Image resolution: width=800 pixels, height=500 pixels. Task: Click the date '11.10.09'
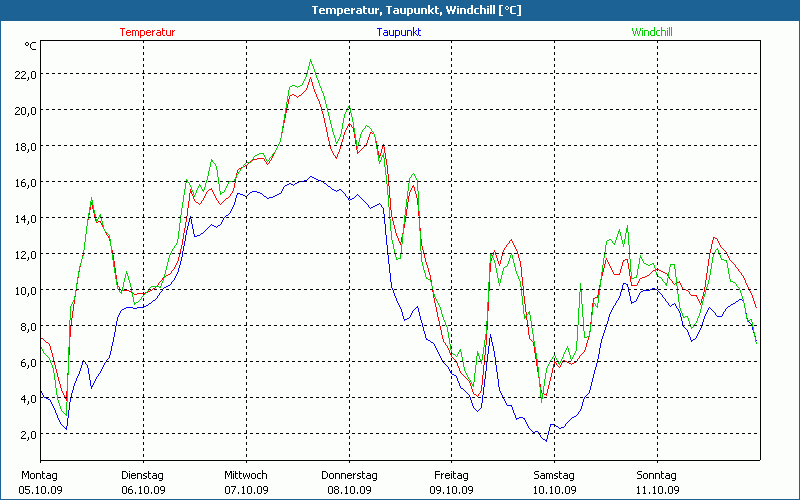[658, 490]
